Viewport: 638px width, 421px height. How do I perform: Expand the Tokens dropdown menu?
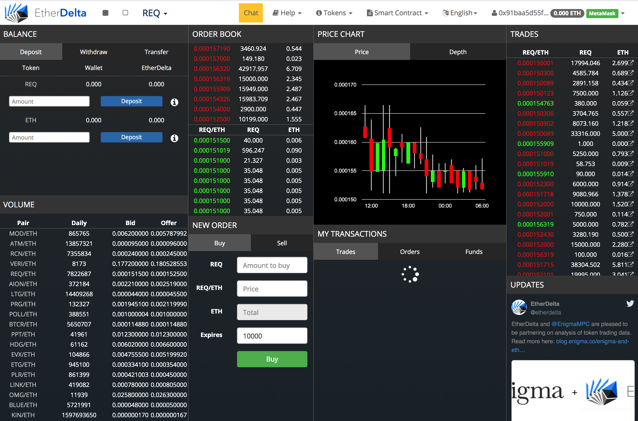pos(334,13)
